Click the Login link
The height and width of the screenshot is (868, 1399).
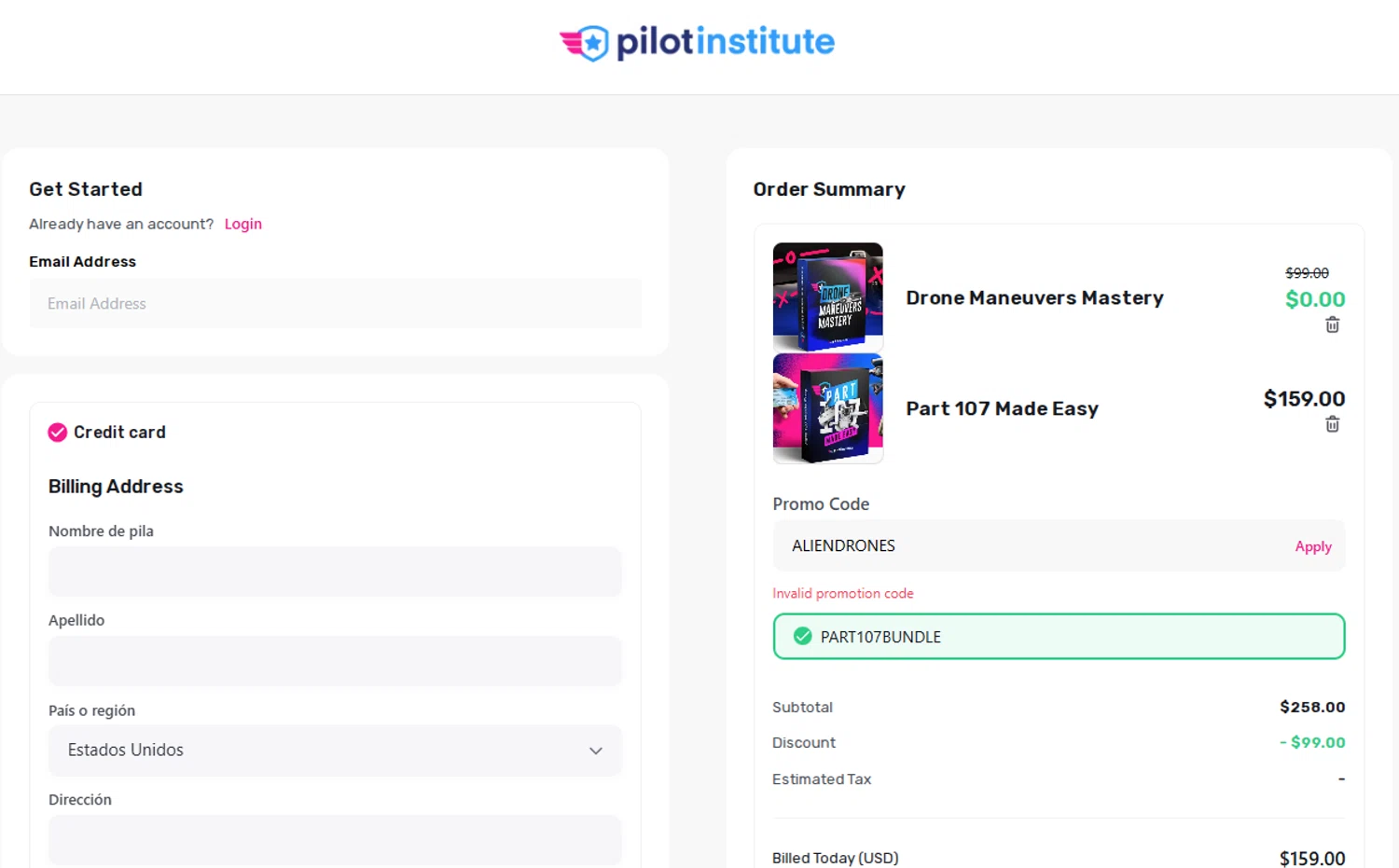(242, 224)
